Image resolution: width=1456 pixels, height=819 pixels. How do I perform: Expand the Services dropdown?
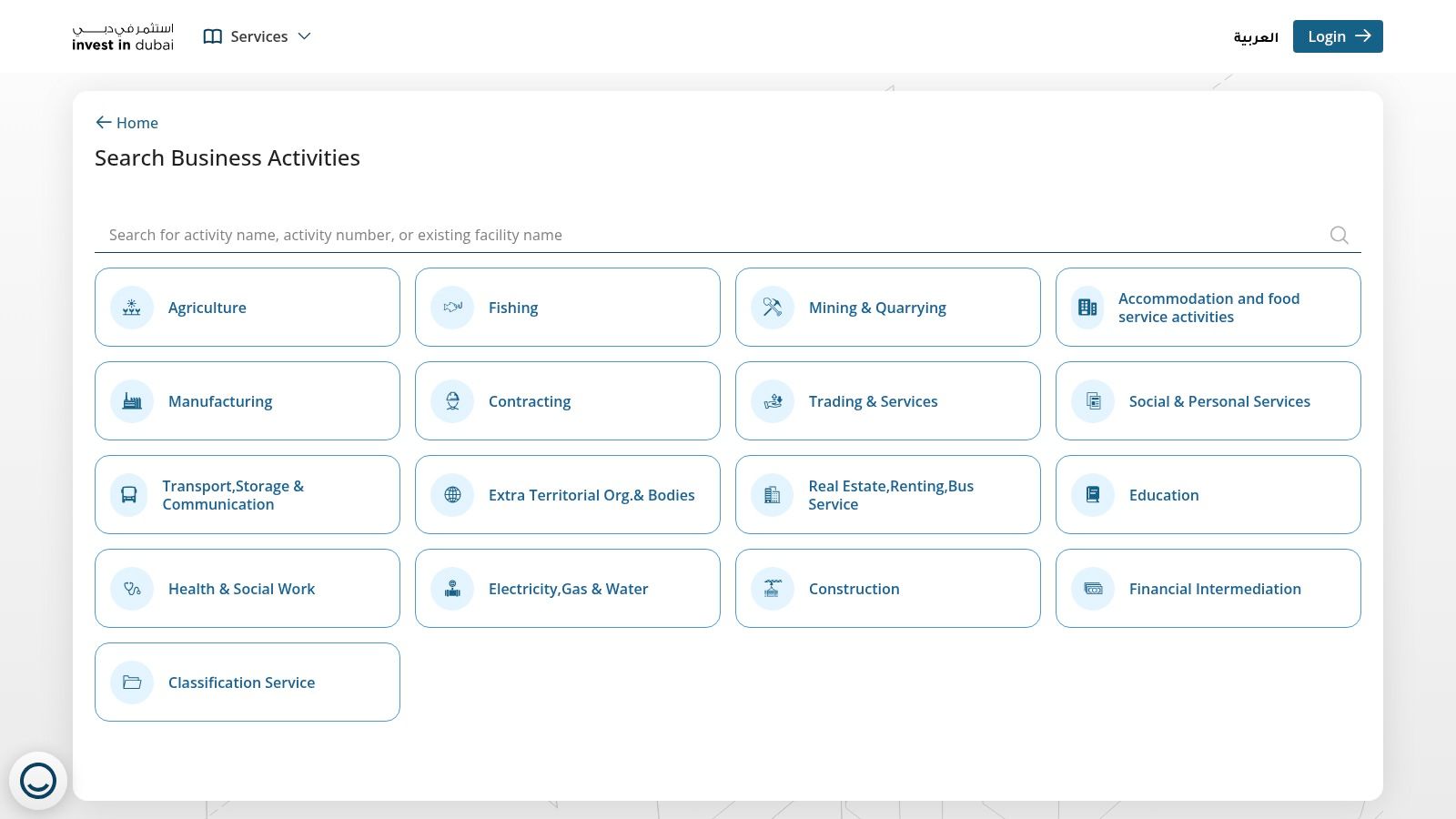pos(259,36)
